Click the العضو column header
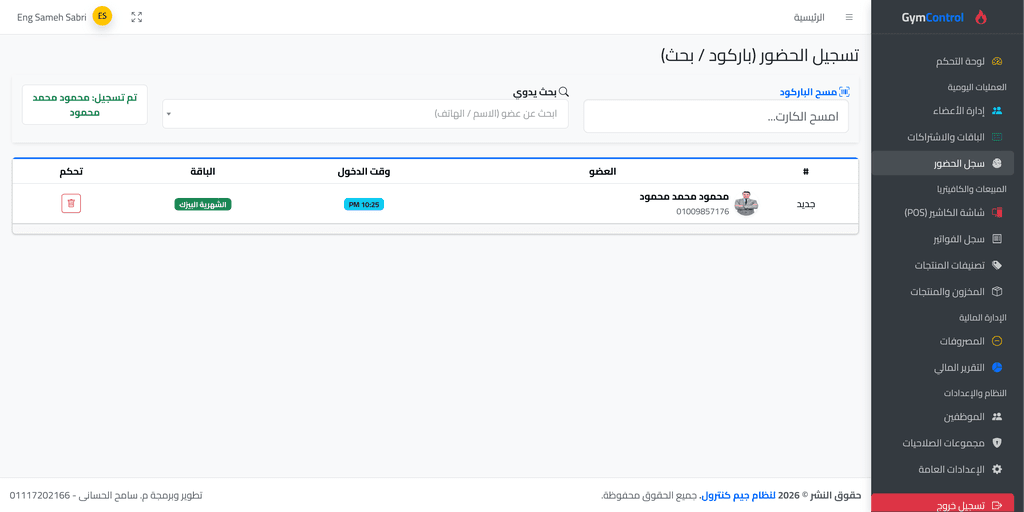This screenshot has height=512, width=1024. [x=603, y=172]
